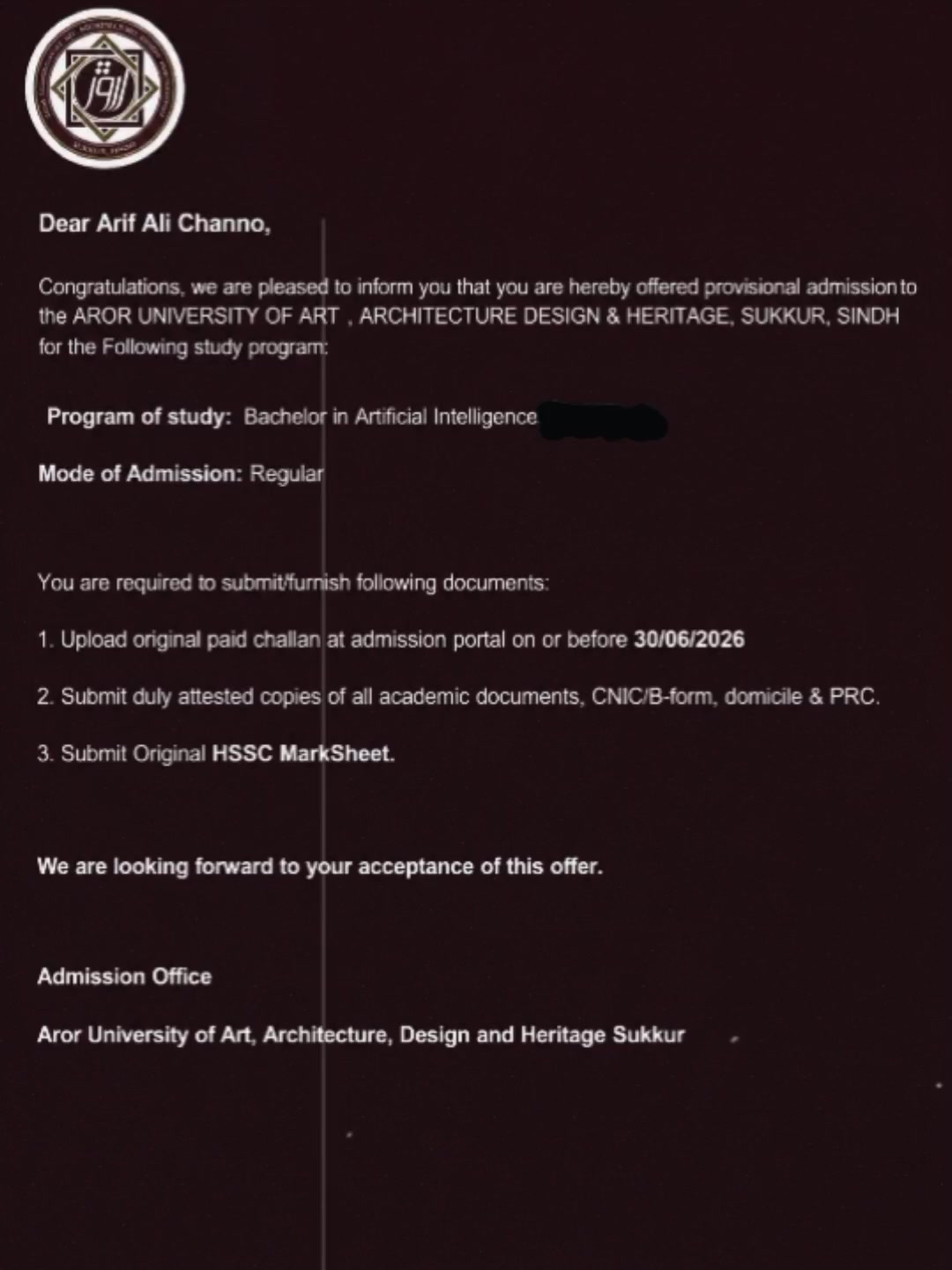Click list item 2 about attested copies
This screenshot has height=1270, width=952.
tap(458, 697)
